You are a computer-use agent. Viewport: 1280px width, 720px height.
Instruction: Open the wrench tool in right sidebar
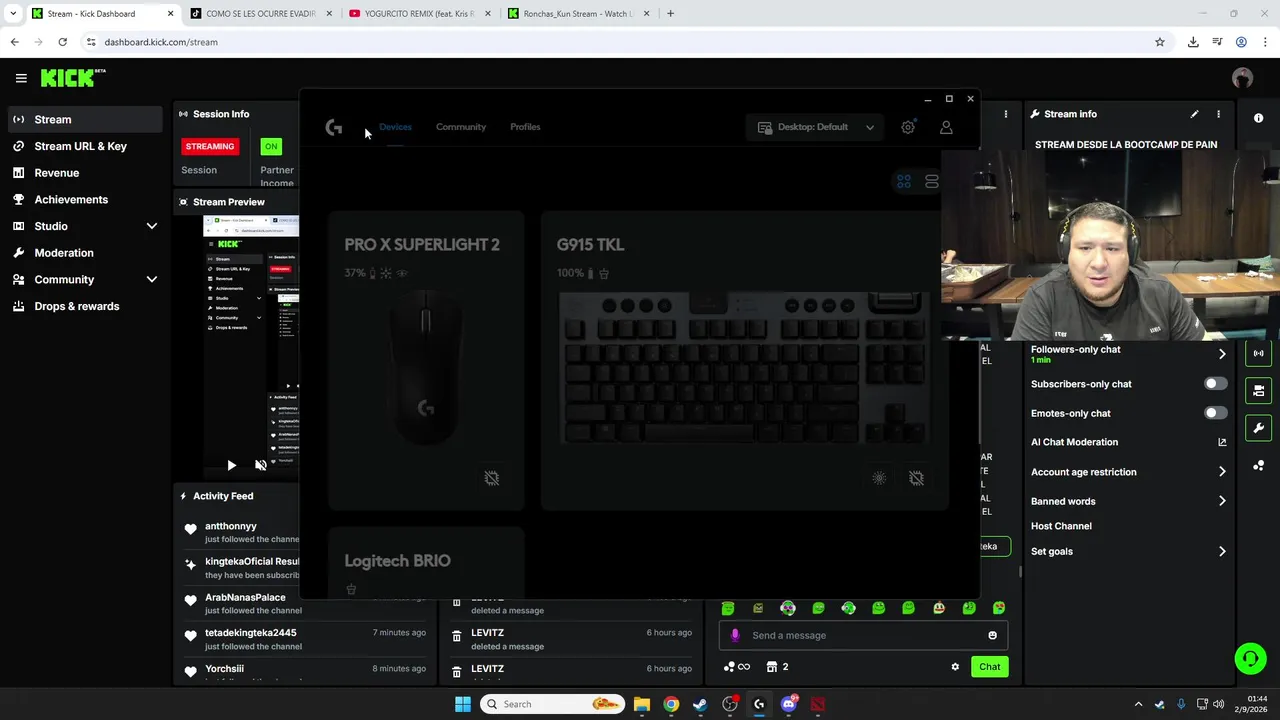(x=1259, y=428)
